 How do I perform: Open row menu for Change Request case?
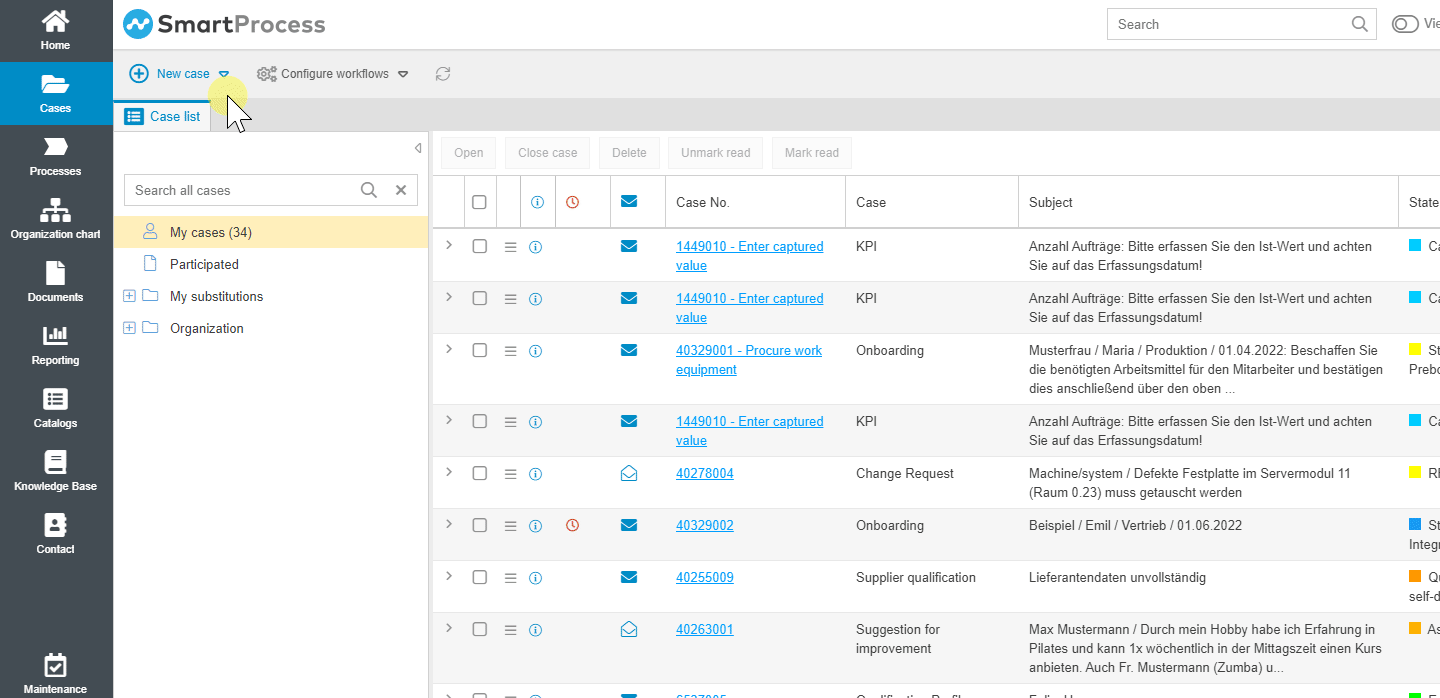pyautogui.click(x=510, y=474)
